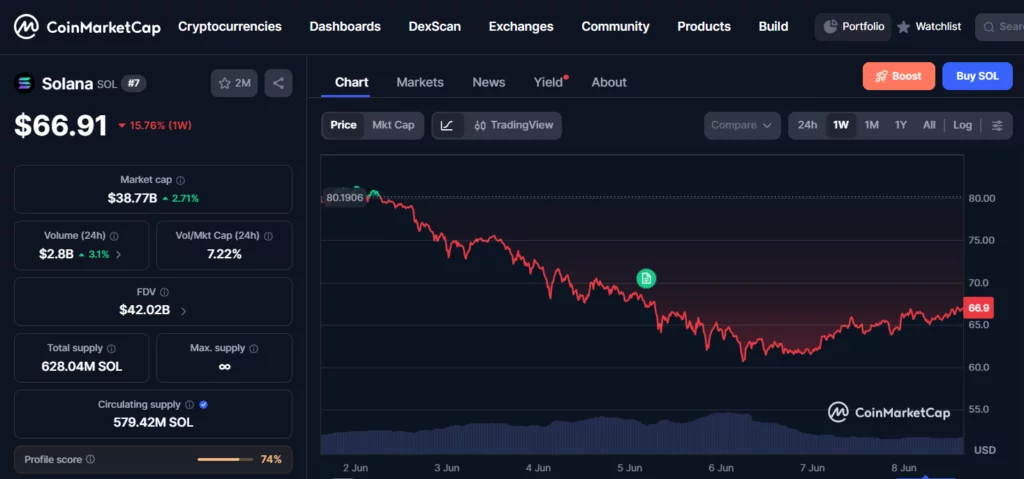Click the info icon next to Total supply
1024x479 pixels.
pos(112,348)
